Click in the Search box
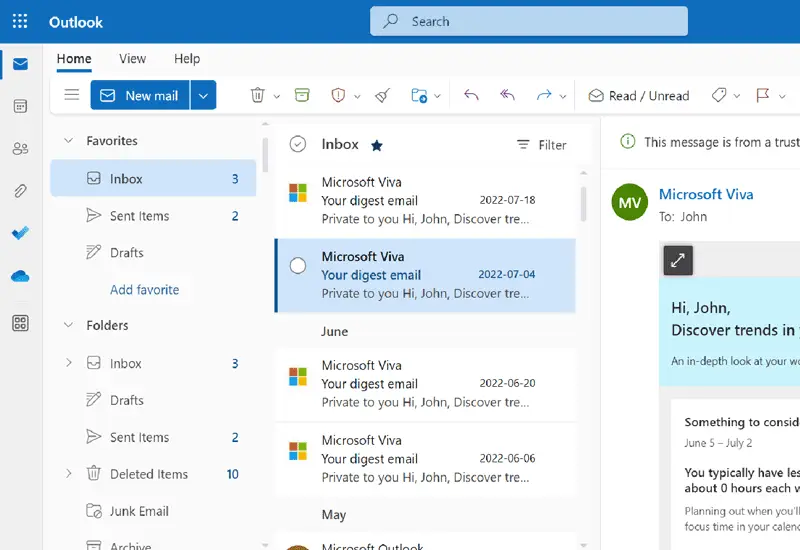This screenshot has width=800, height=550. (529, 21)
